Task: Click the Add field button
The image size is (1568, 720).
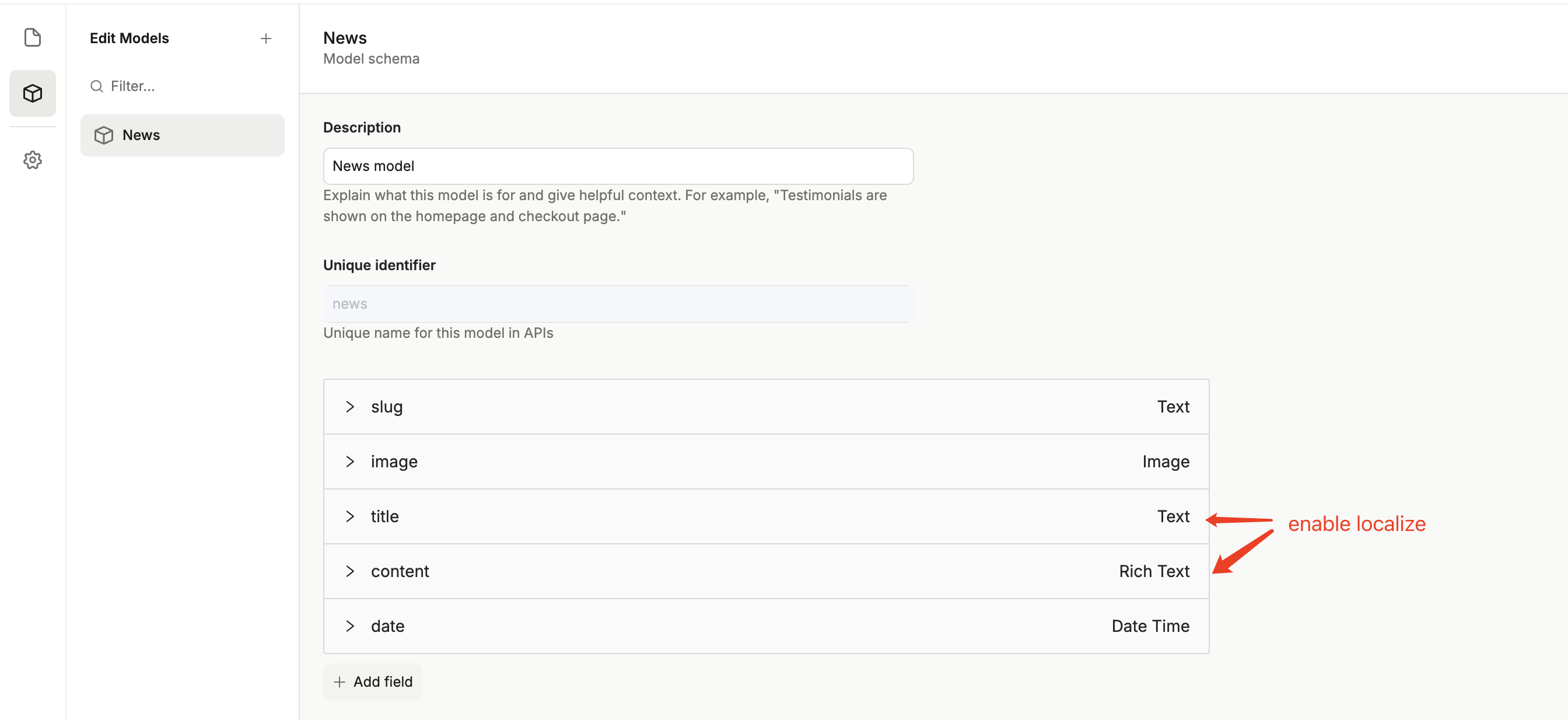Action: click(x=373, y=681)
